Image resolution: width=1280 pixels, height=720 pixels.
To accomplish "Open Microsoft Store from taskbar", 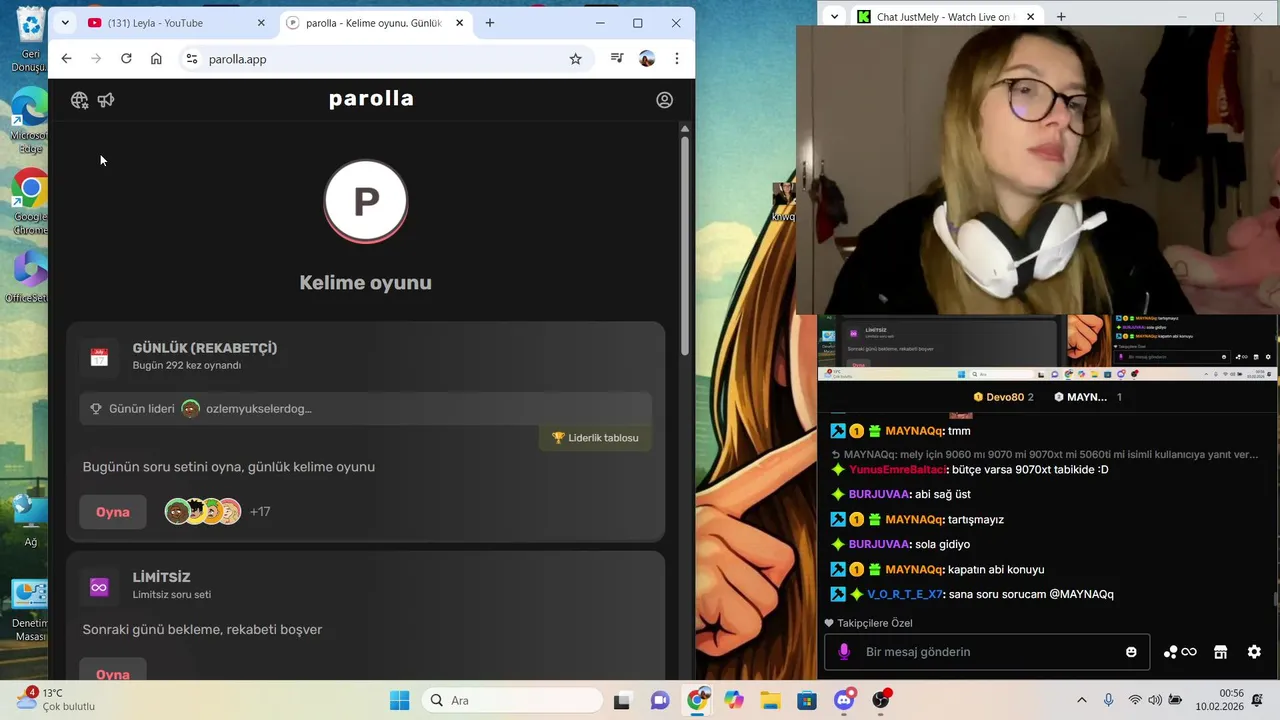I will [x=807, y=700].
